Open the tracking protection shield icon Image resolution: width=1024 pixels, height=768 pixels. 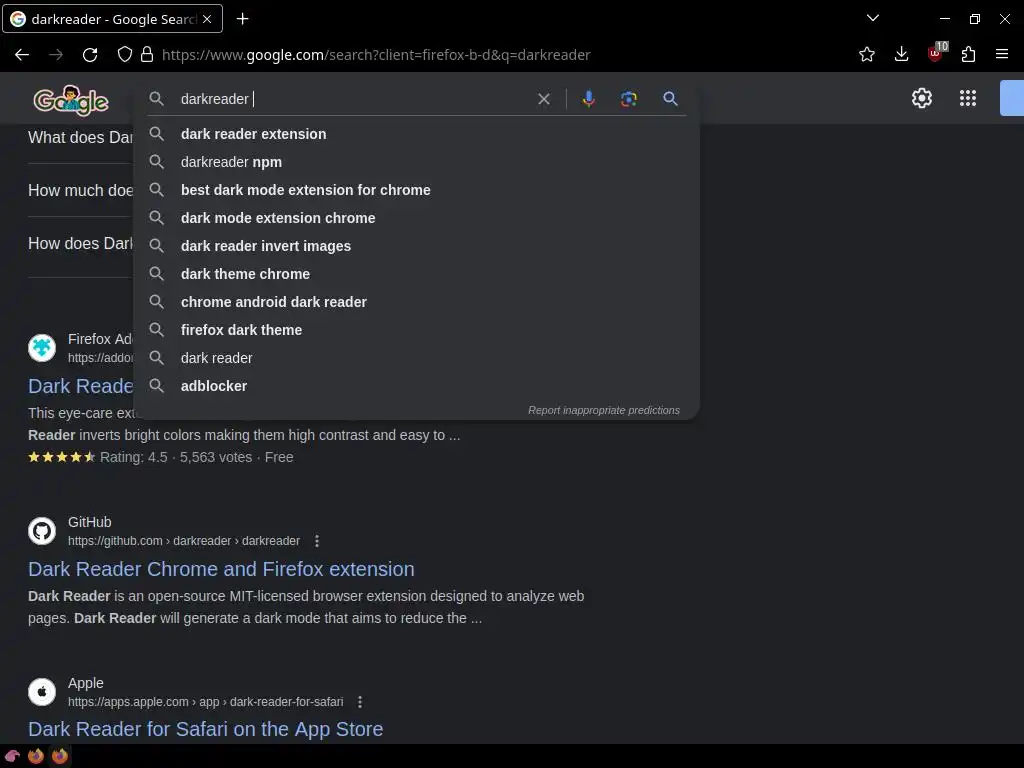point(124,55)
